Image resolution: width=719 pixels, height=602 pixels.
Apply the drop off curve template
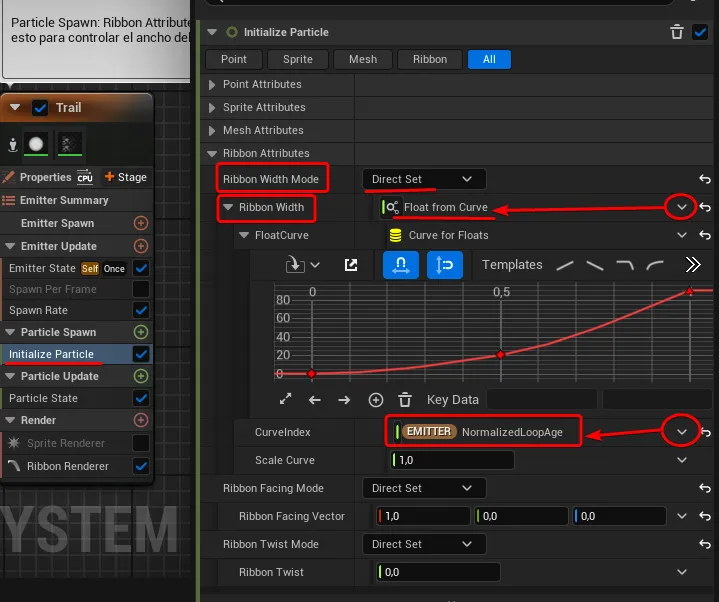(625, 265)
